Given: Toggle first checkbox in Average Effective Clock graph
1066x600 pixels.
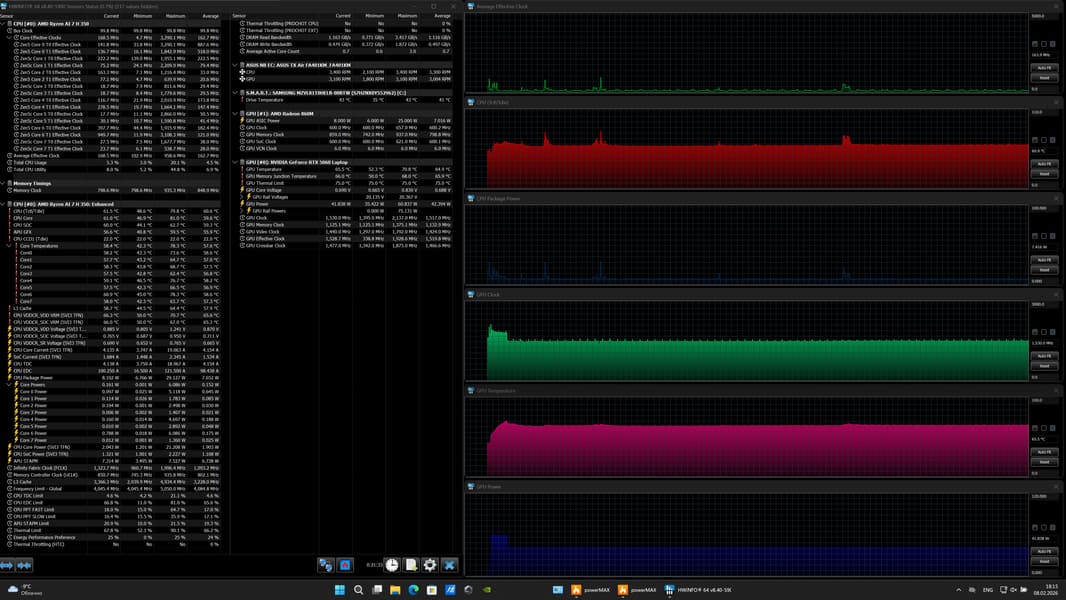Looking at the screenshot, I should [x=1035, y=44].
